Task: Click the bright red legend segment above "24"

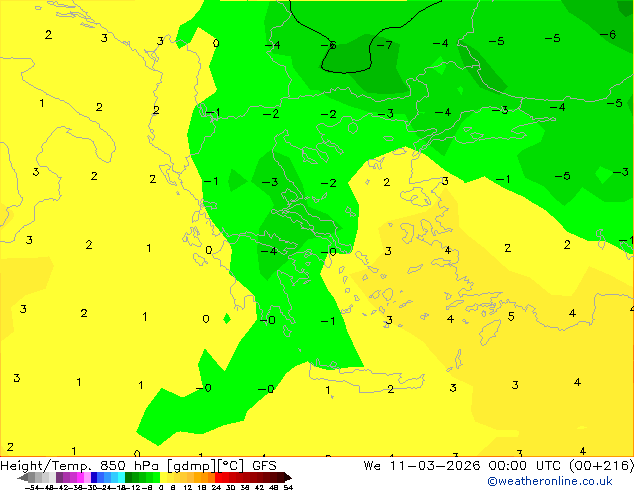Action: tap(218, 477)
